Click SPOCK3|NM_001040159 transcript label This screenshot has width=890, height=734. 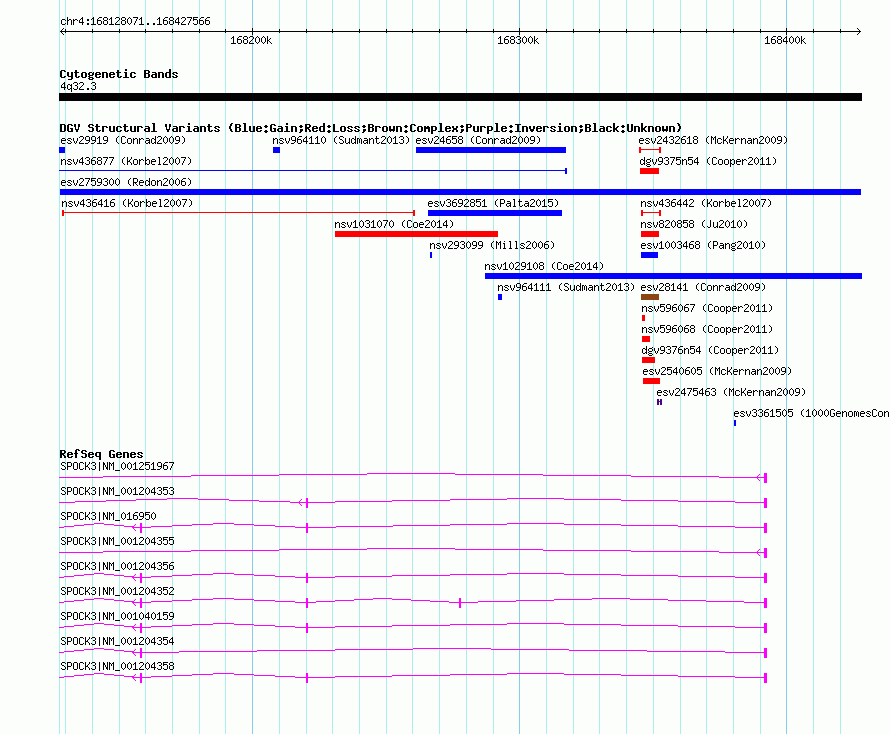coord(117,616)
